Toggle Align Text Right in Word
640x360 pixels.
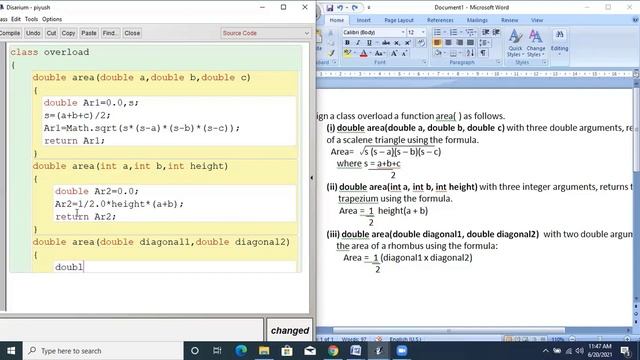point(460,43)
